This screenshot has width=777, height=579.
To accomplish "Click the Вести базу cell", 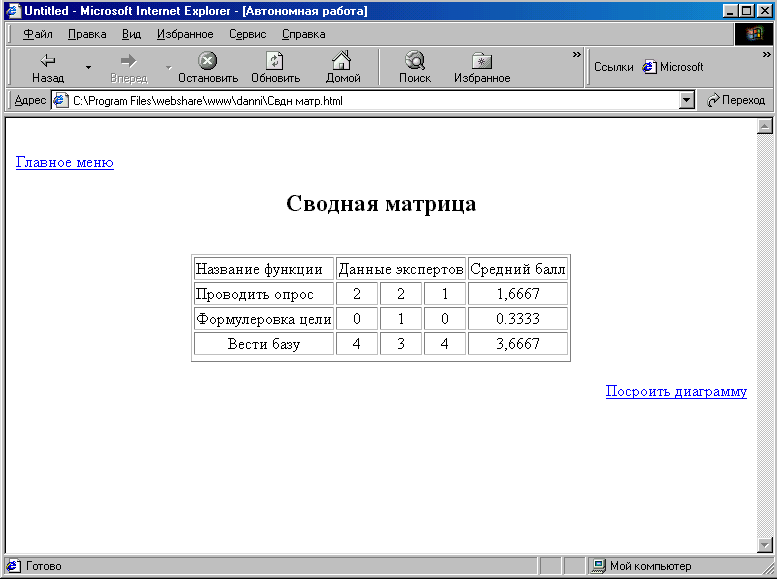I will pos(264,344).
